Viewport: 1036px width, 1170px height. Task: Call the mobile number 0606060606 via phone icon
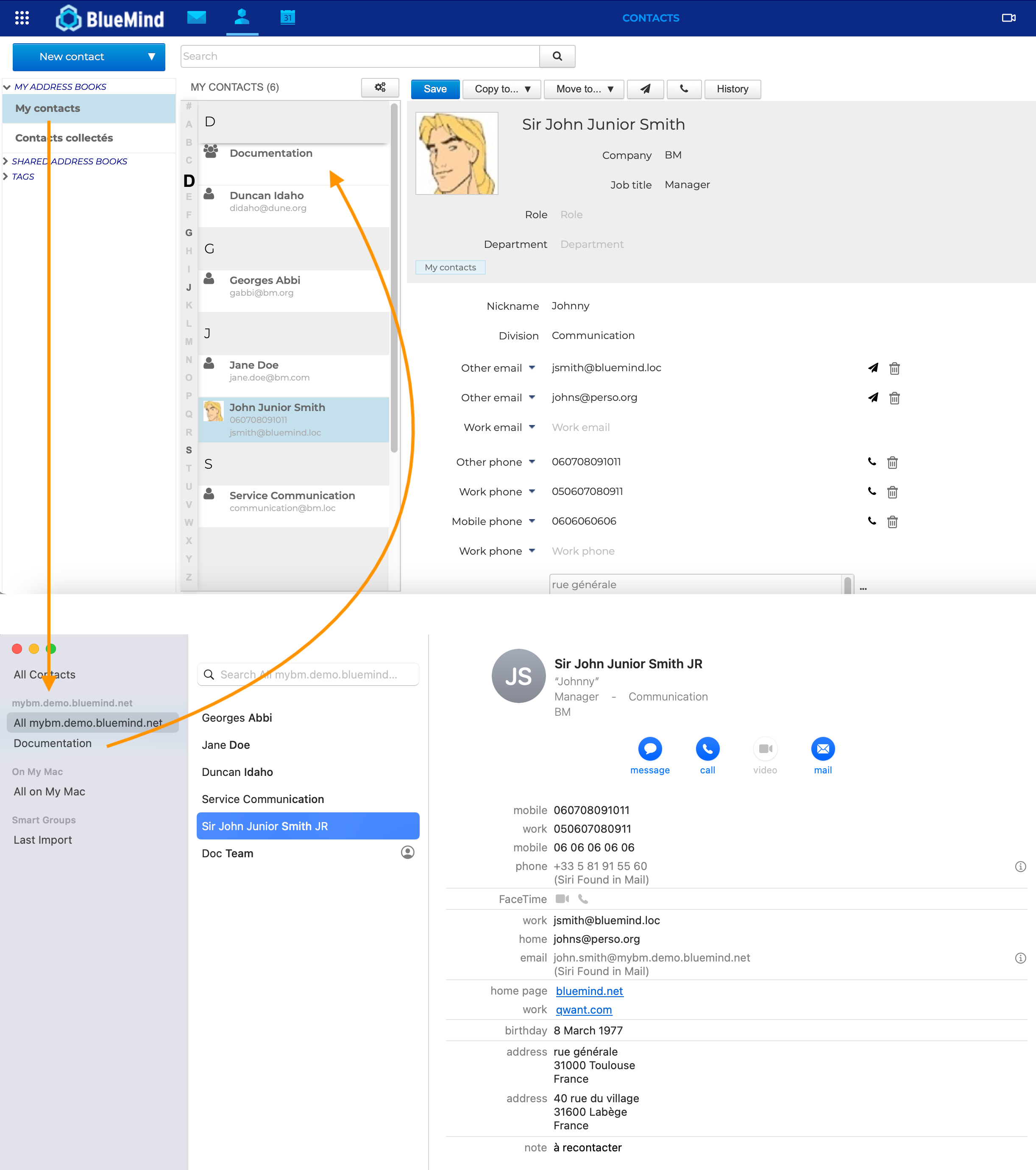click(x=872, y=521)
